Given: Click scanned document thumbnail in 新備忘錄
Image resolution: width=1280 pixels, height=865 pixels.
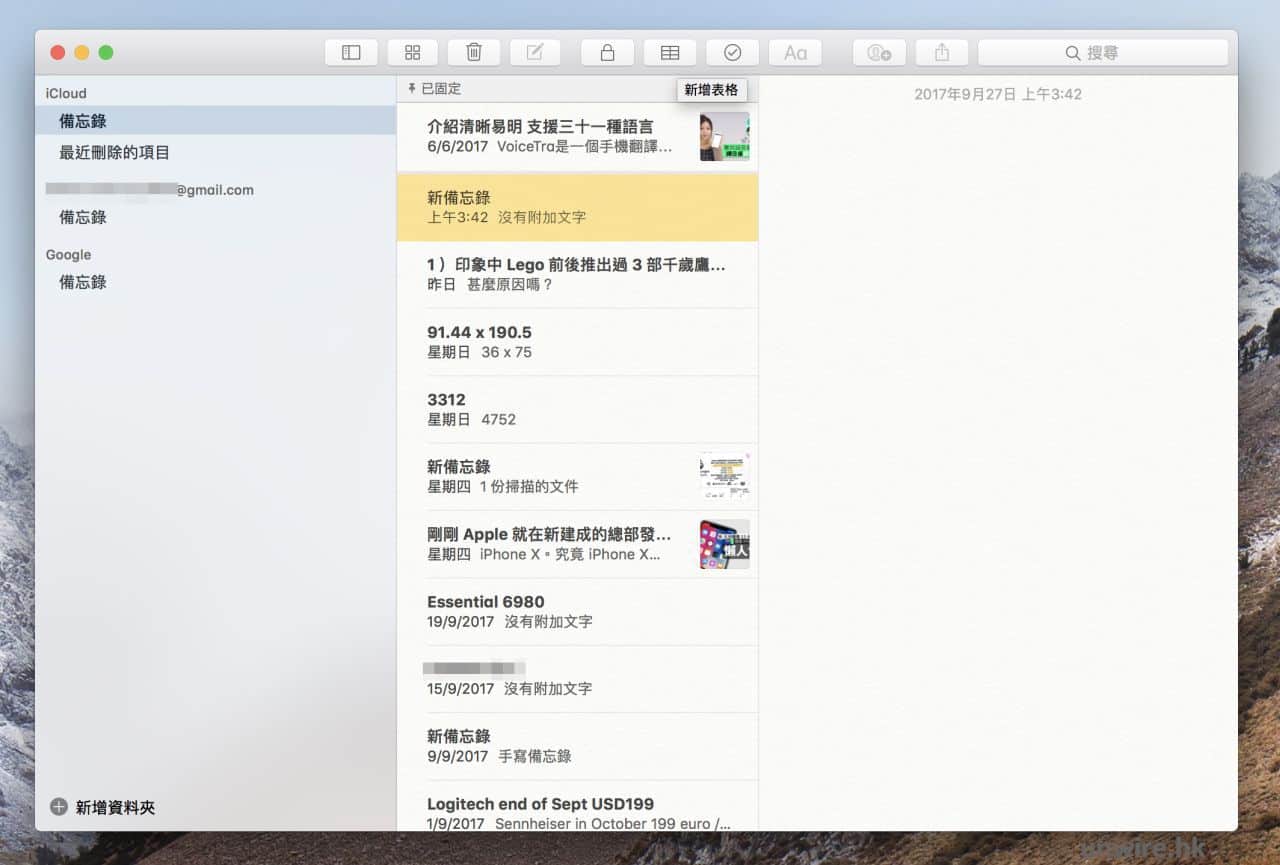Looking at the screenshot, I should [x=724, y=476].
